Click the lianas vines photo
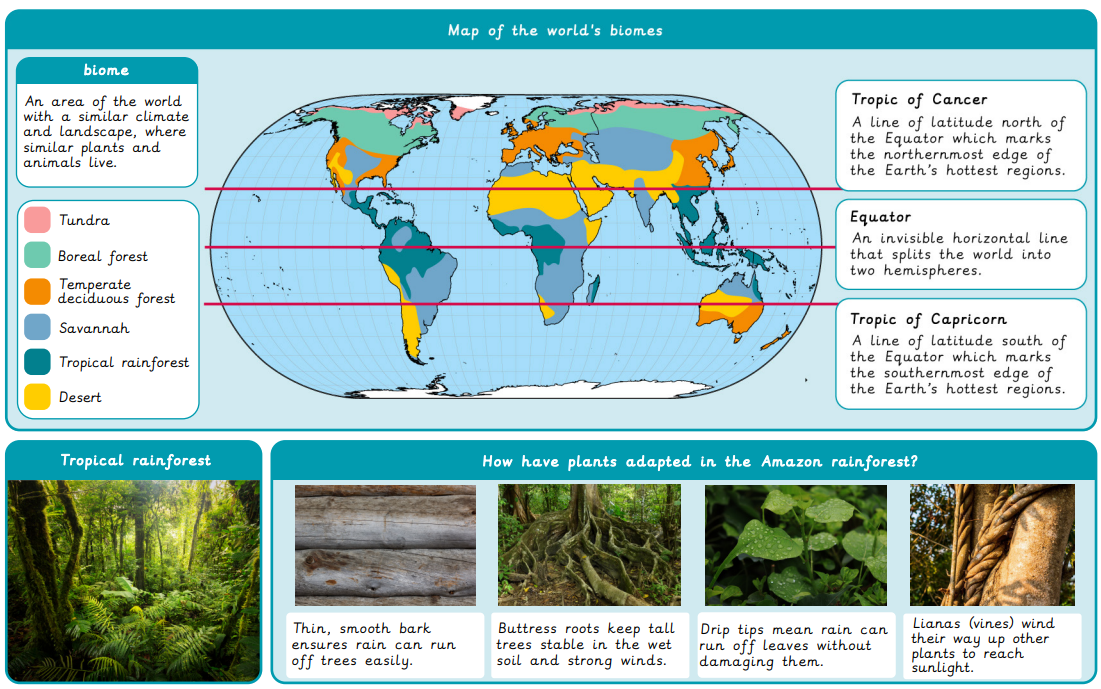The height and width of the screenshot is (689, 1101). (992, 545)
